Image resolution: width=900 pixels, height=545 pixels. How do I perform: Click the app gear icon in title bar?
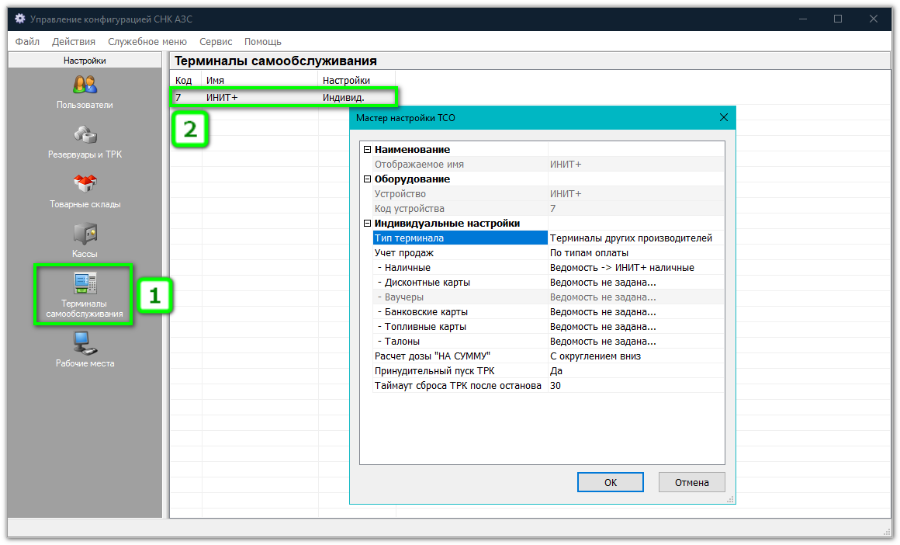click(19, 19)
